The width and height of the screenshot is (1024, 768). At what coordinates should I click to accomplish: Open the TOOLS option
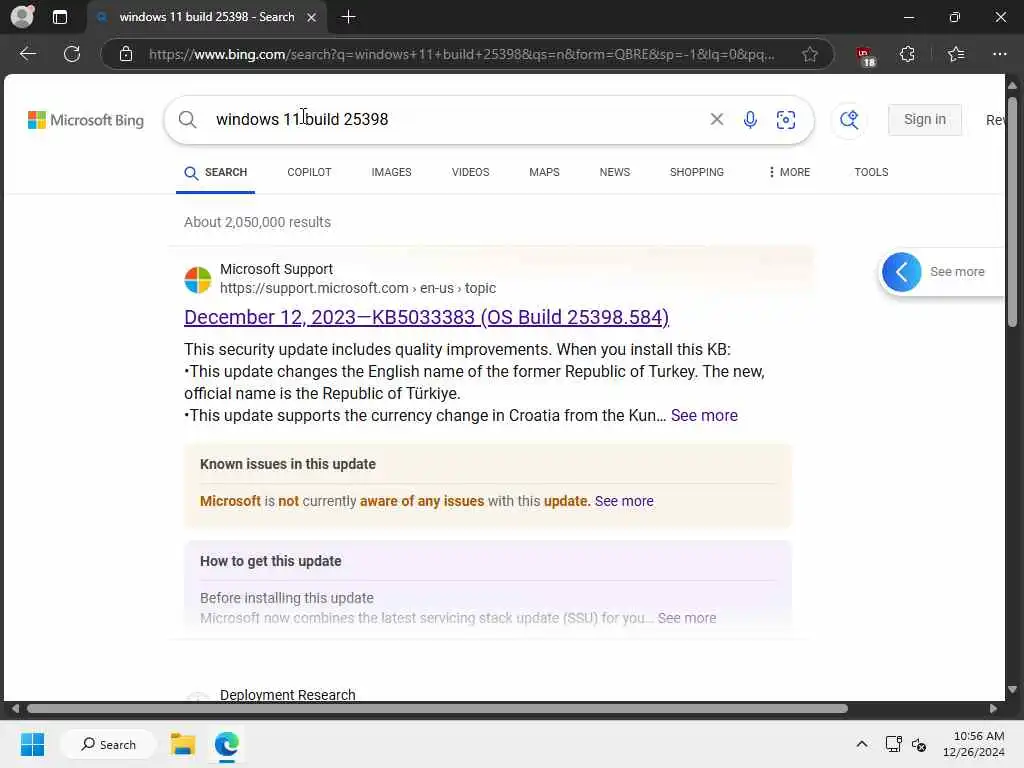(871, 172)
